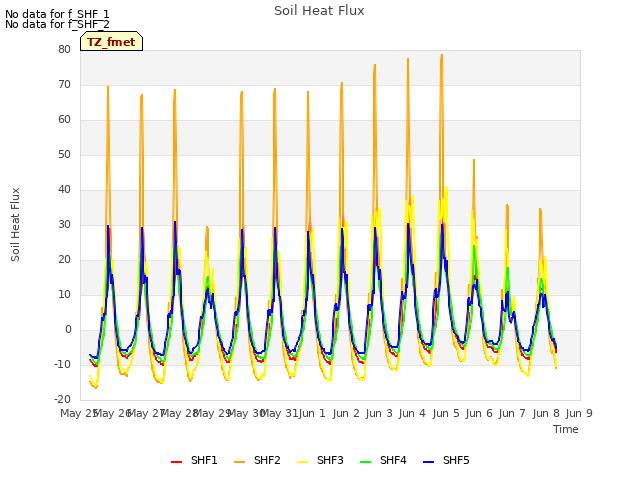
Task: Click the 'Jun 4' date tick label
Action: [412, 413]
